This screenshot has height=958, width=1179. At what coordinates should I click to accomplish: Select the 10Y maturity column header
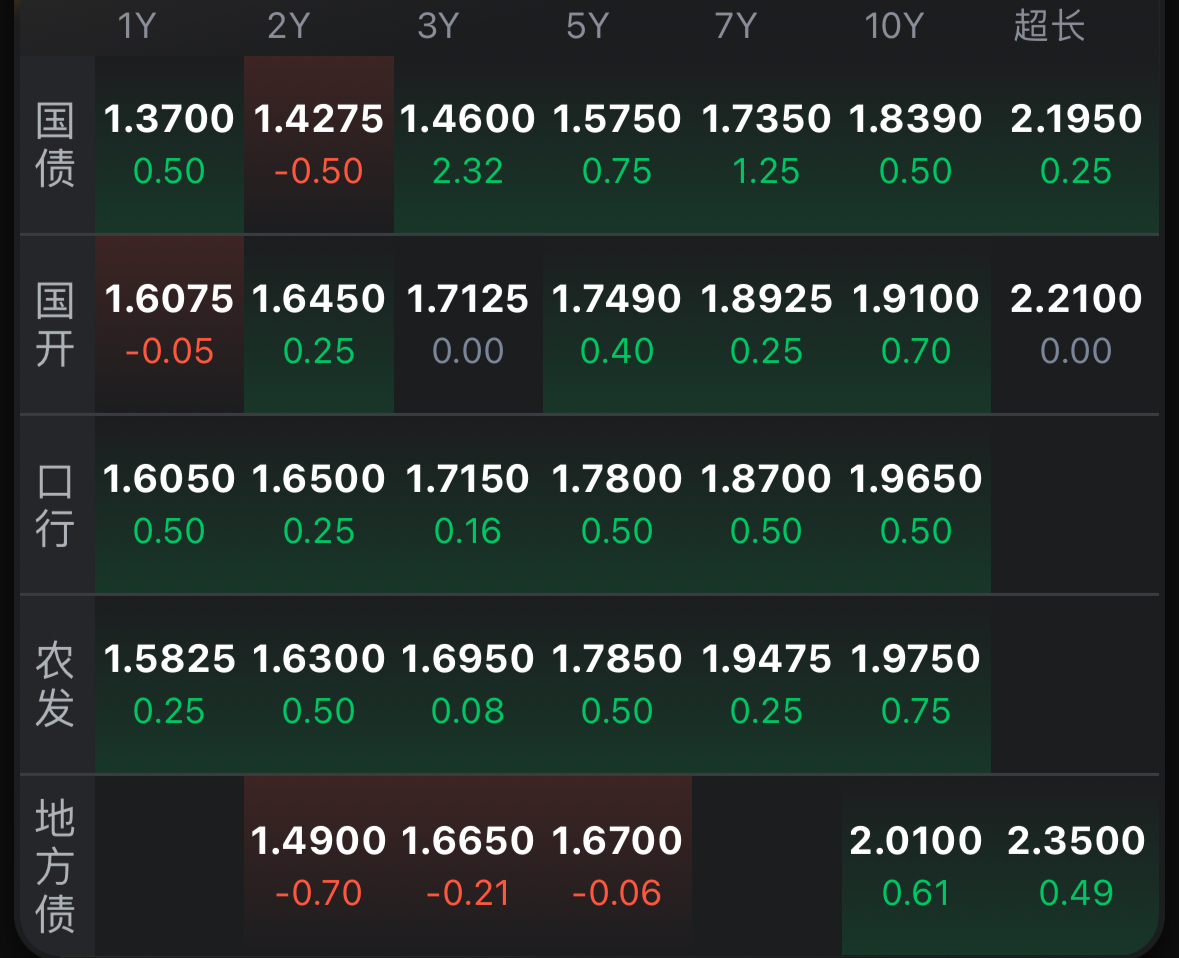[893, 26]
